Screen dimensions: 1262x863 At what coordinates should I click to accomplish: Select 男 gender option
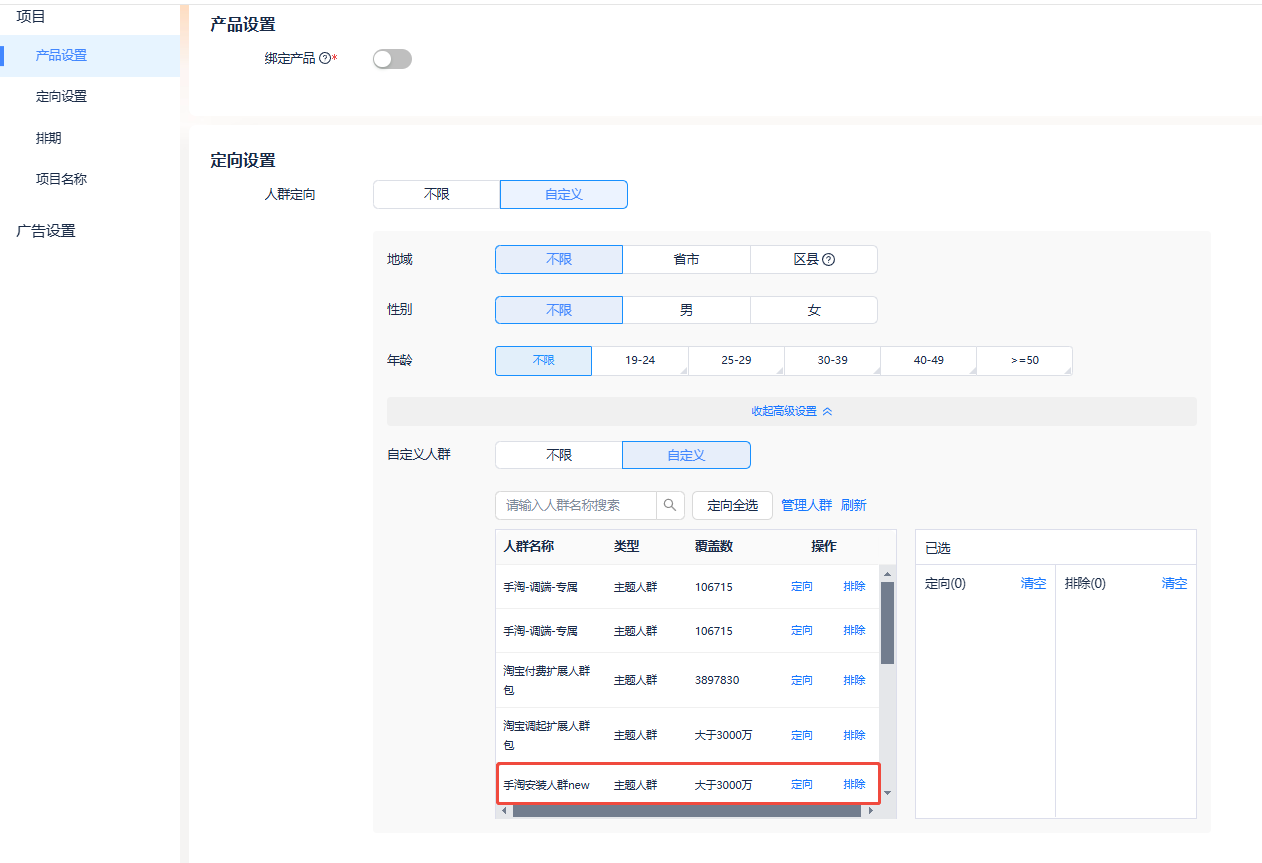coord(686,310)
